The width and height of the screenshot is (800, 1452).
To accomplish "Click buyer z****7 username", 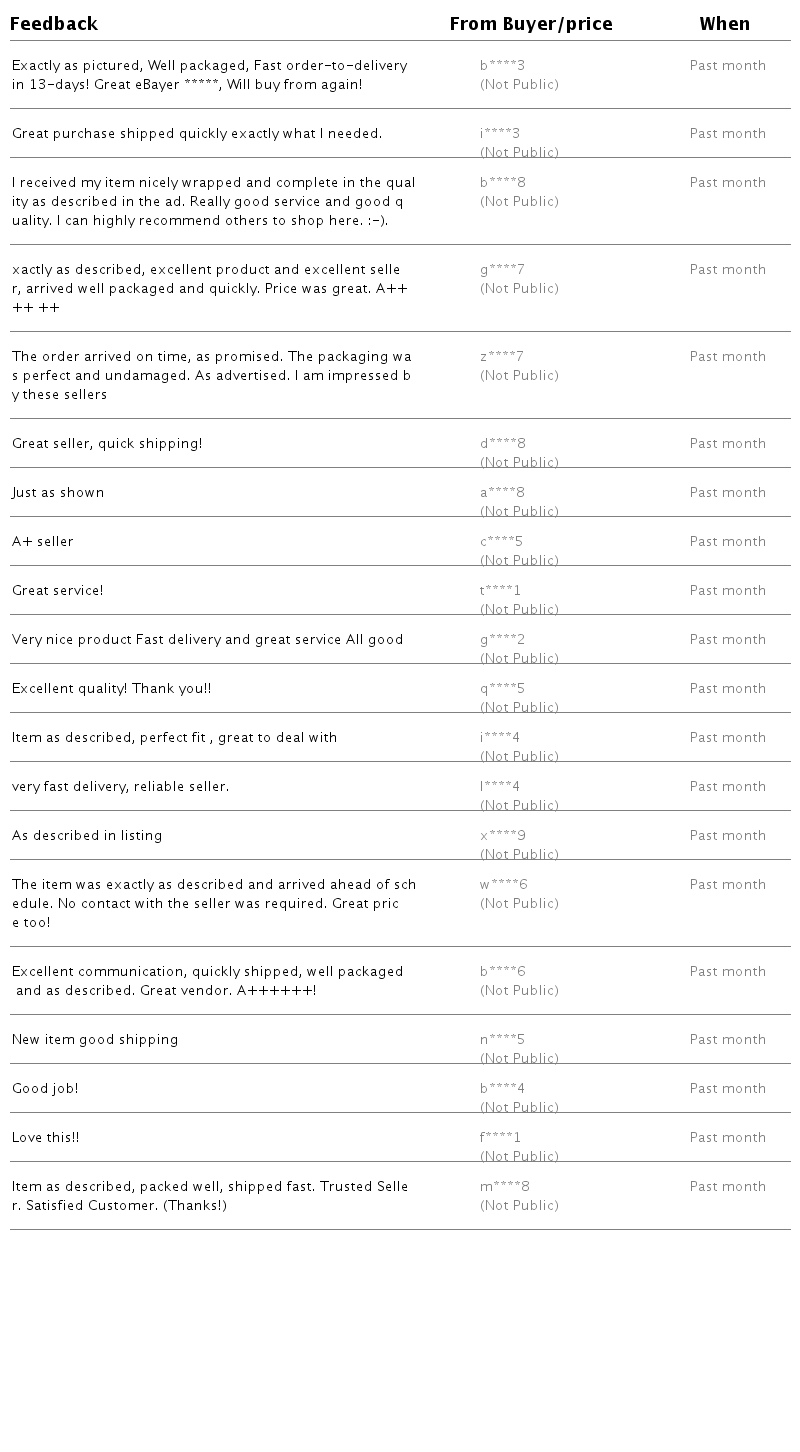I will (x=502, y=357).
